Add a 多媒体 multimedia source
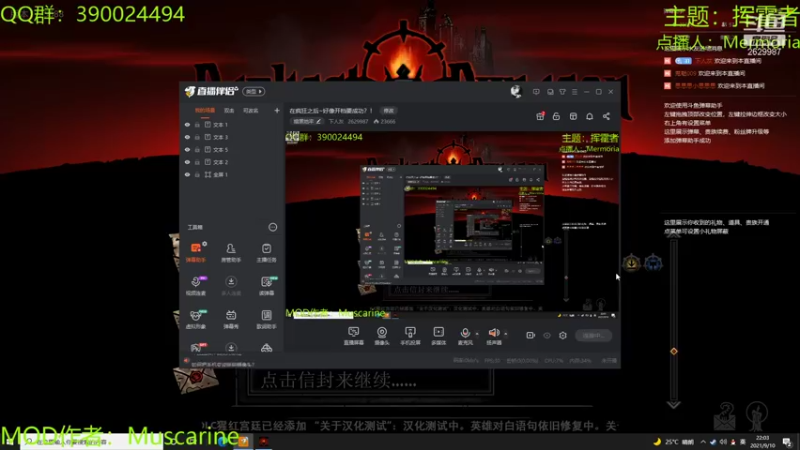 pyautogui.click(x=438, y=336)
